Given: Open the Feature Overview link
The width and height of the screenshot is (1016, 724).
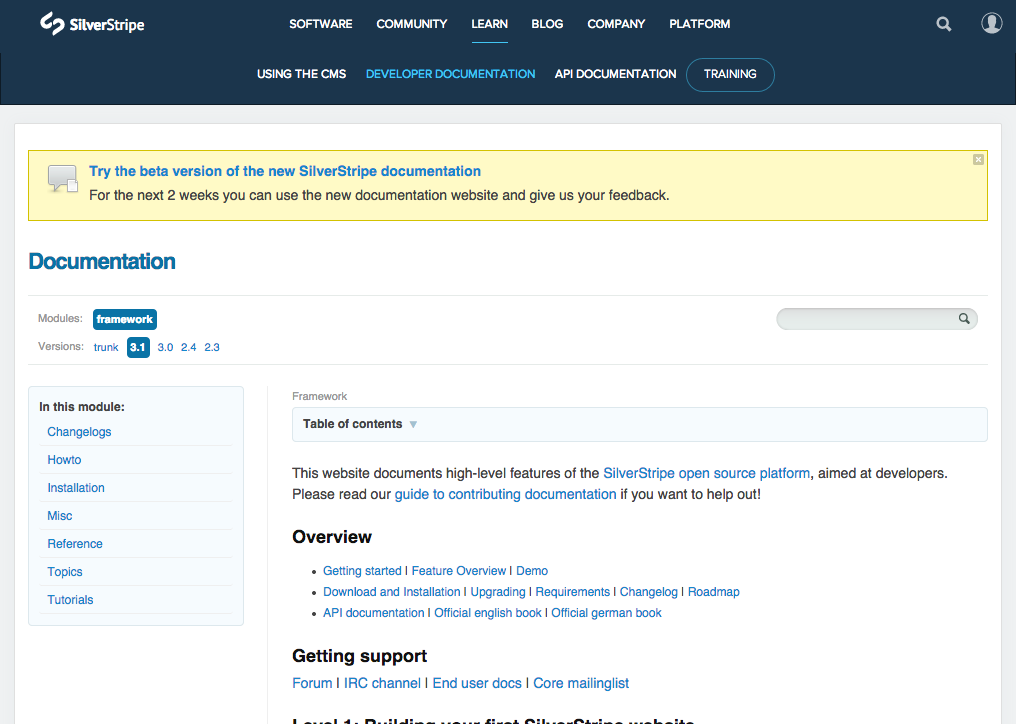Looking at the screenshot, I should point(459,570).
